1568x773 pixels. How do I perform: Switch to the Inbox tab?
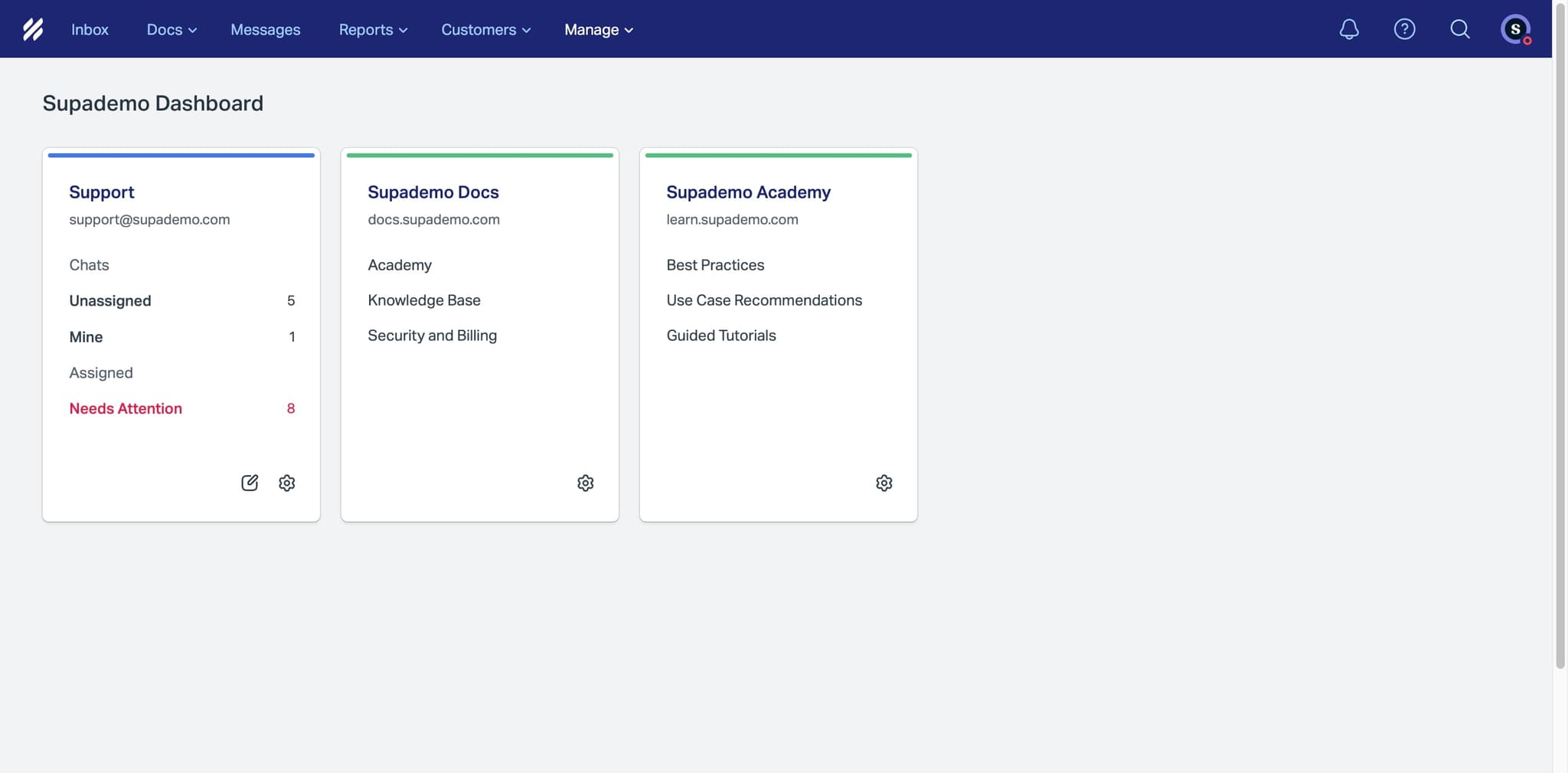(x=90, y=29)
